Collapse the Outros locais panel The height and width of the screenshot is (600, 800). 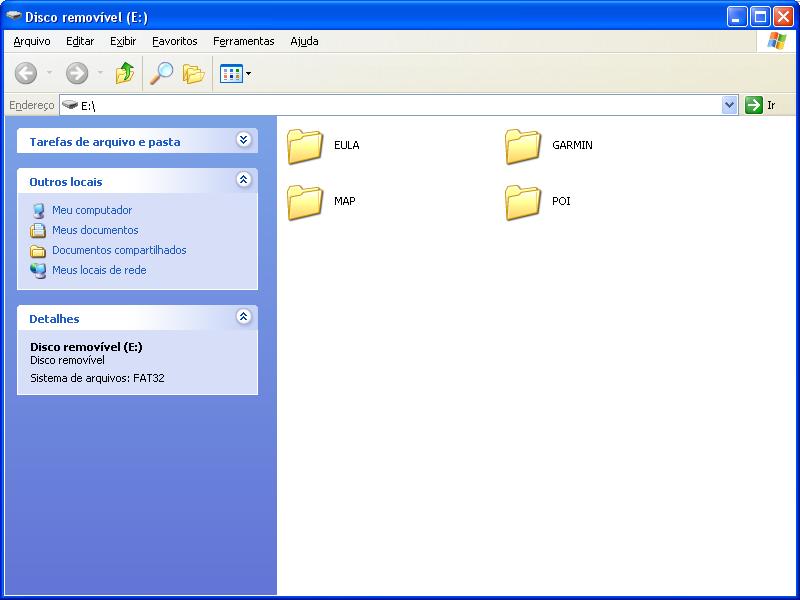point(243,180)
